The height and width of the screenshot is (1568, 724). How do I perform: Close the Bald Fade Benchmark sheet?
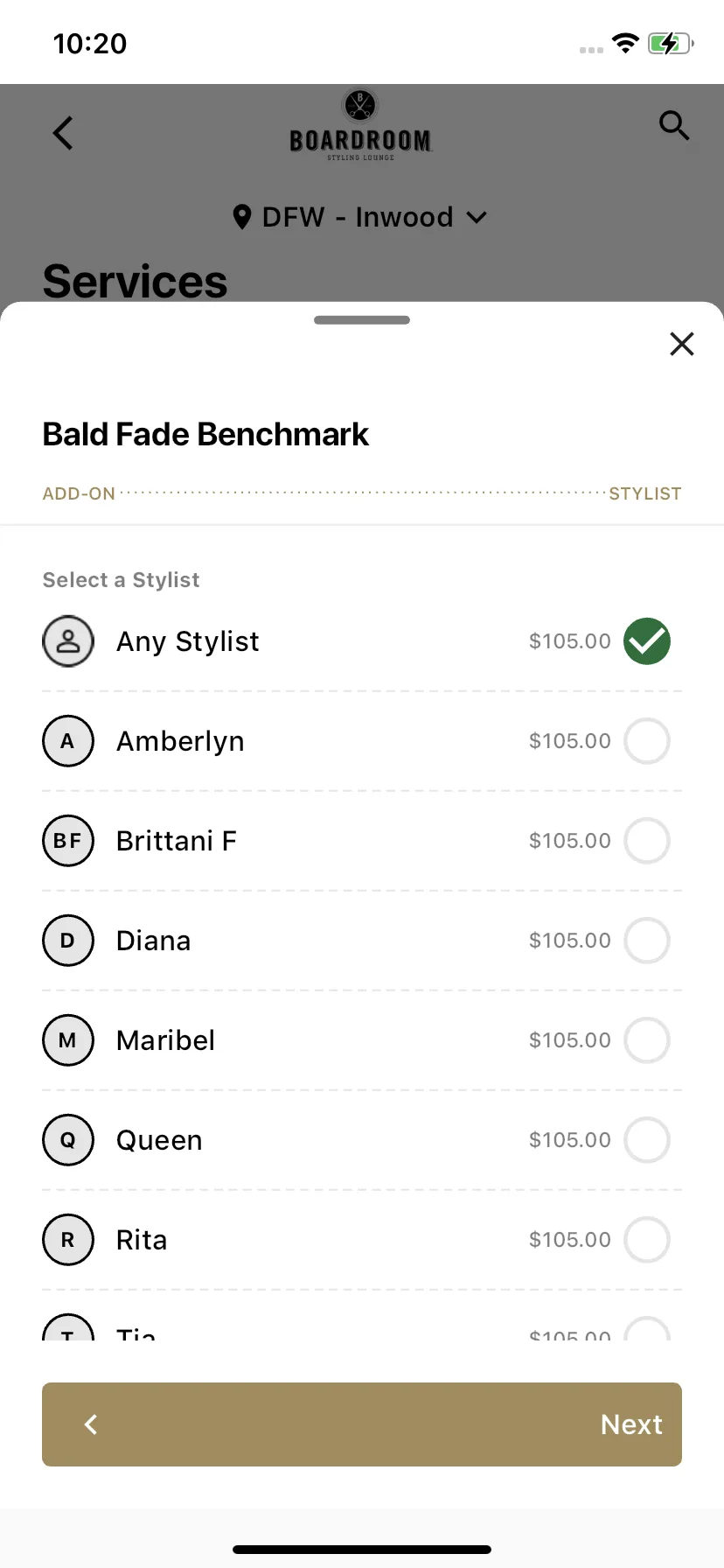pos(682,344)
